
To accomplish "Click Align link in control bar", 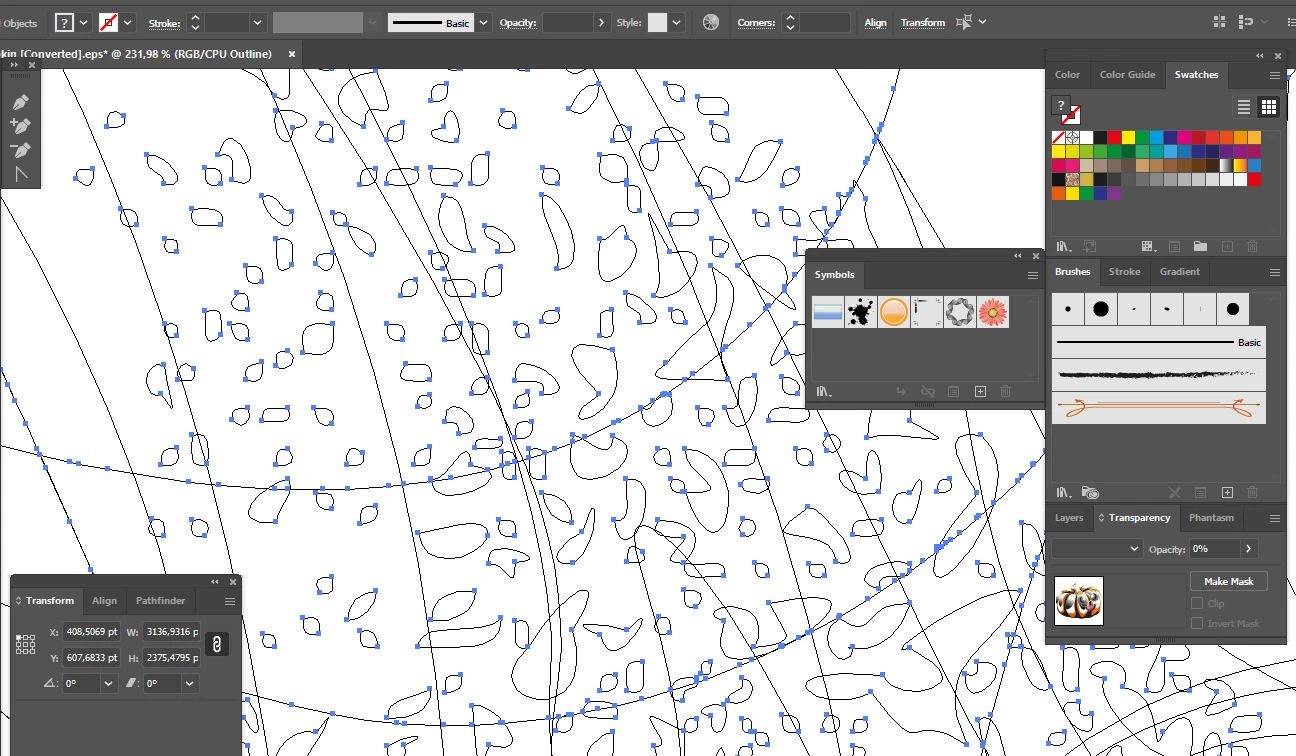I will click(x=875, y=23).
